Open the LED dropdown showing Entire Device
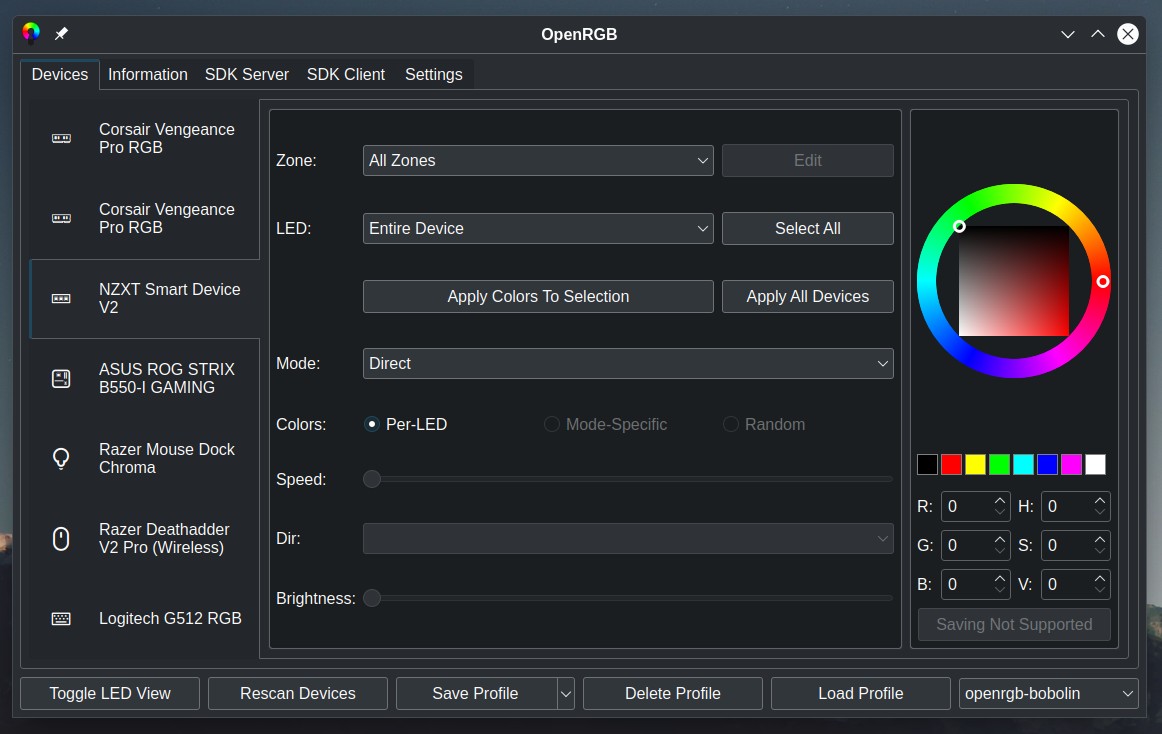This screenshot has width=1162, height=734. click(x=538, y=228)
